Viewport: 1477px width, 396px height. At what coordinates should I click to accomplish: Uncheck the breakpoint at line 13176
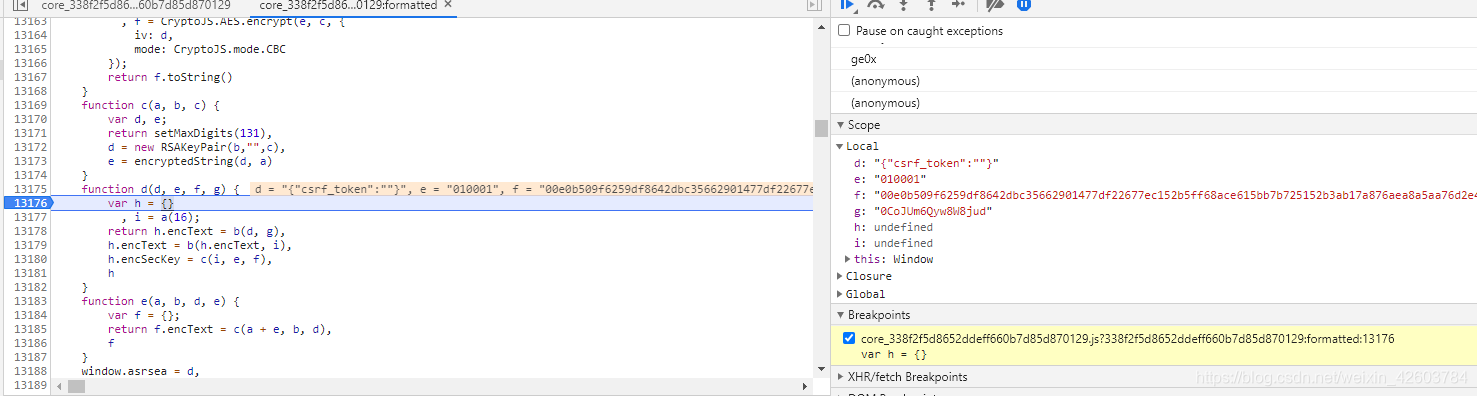849,338
